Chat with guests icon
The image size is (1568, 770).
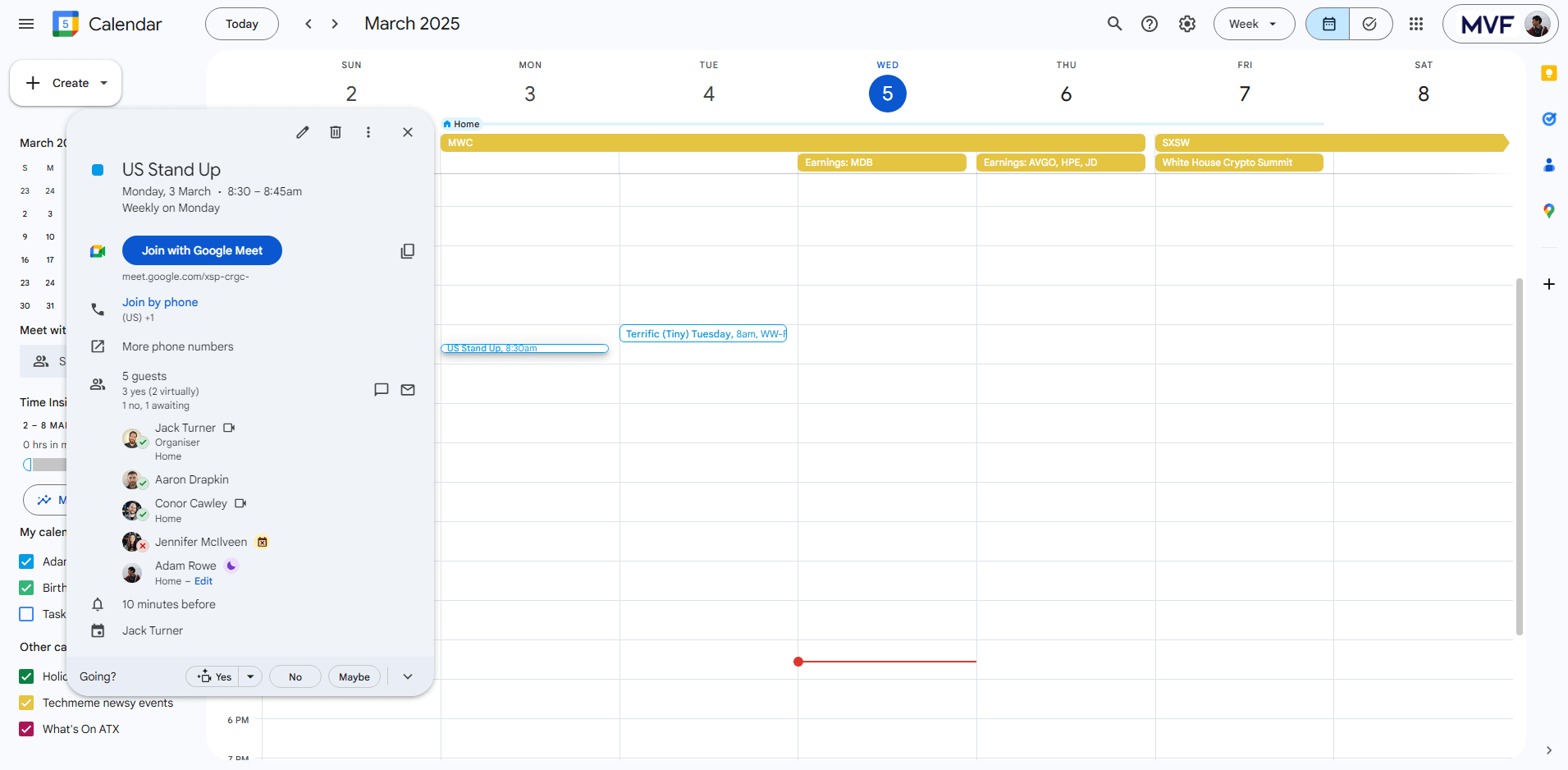(x=382, y=390)
